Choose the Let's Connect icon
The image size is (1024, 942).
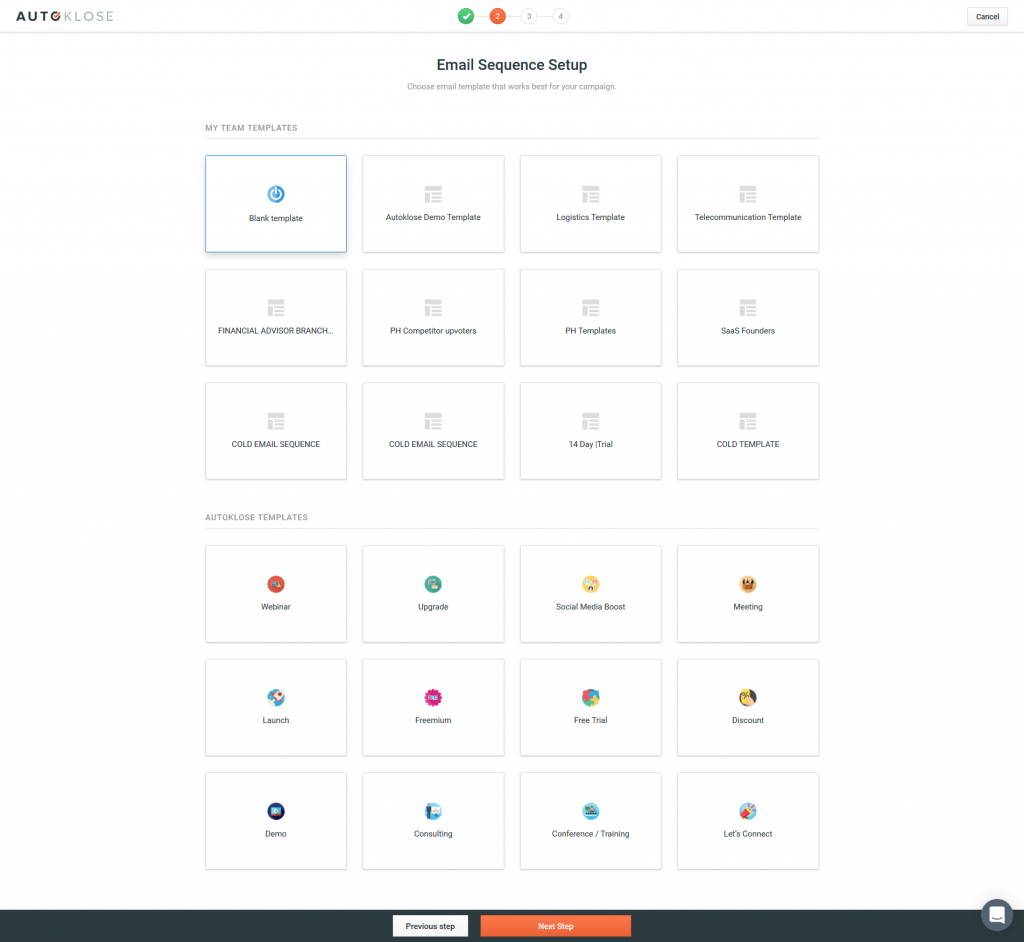click(x=748, y=811)
